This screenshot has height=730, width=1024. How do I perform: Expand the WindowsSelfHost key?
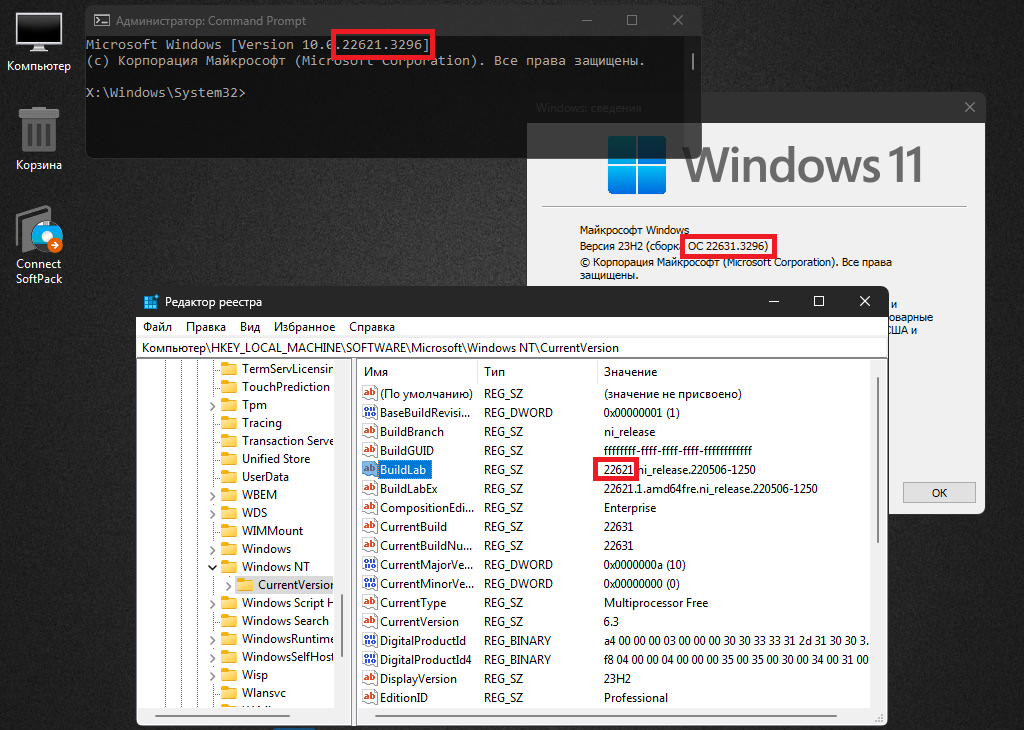pos(212,657)
